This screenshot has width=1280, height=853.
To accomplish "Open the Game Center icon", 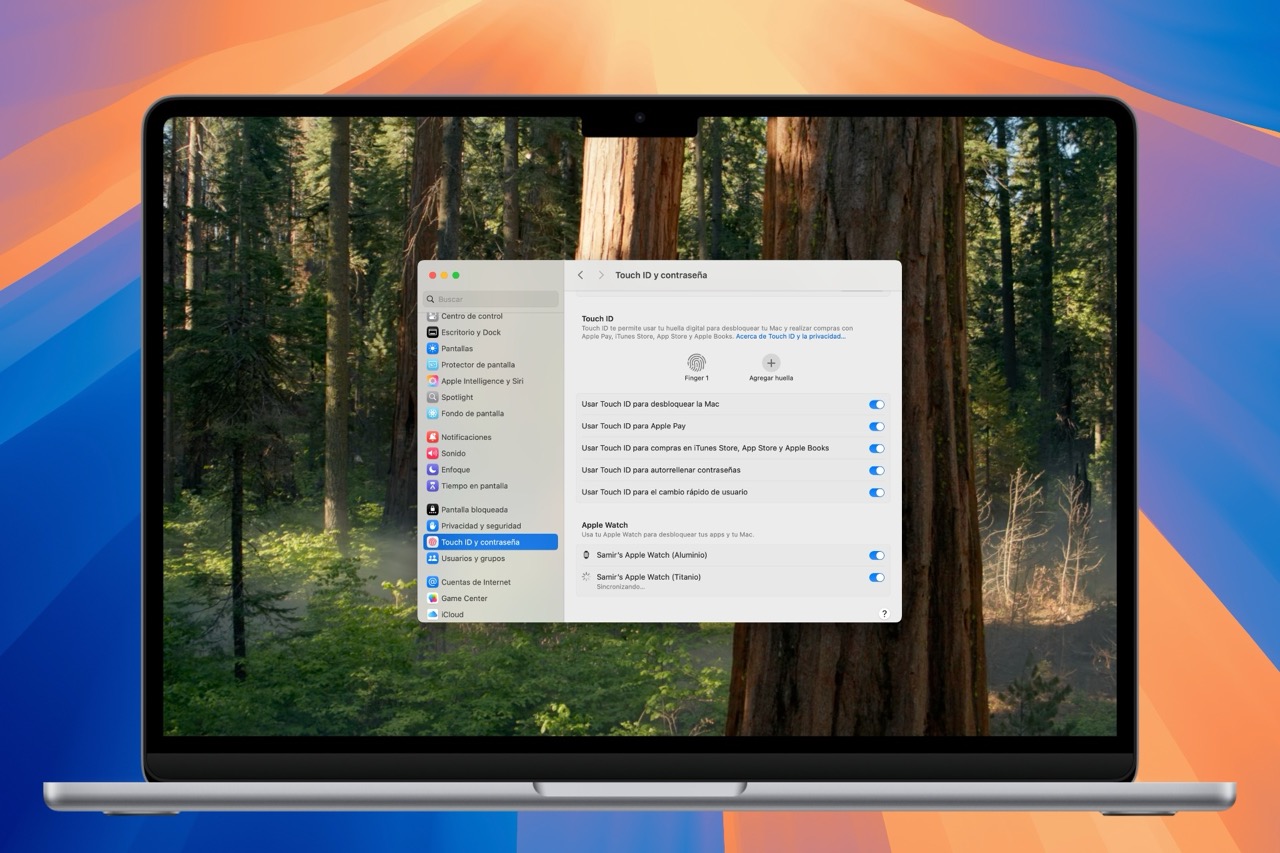I will point(432,598).
